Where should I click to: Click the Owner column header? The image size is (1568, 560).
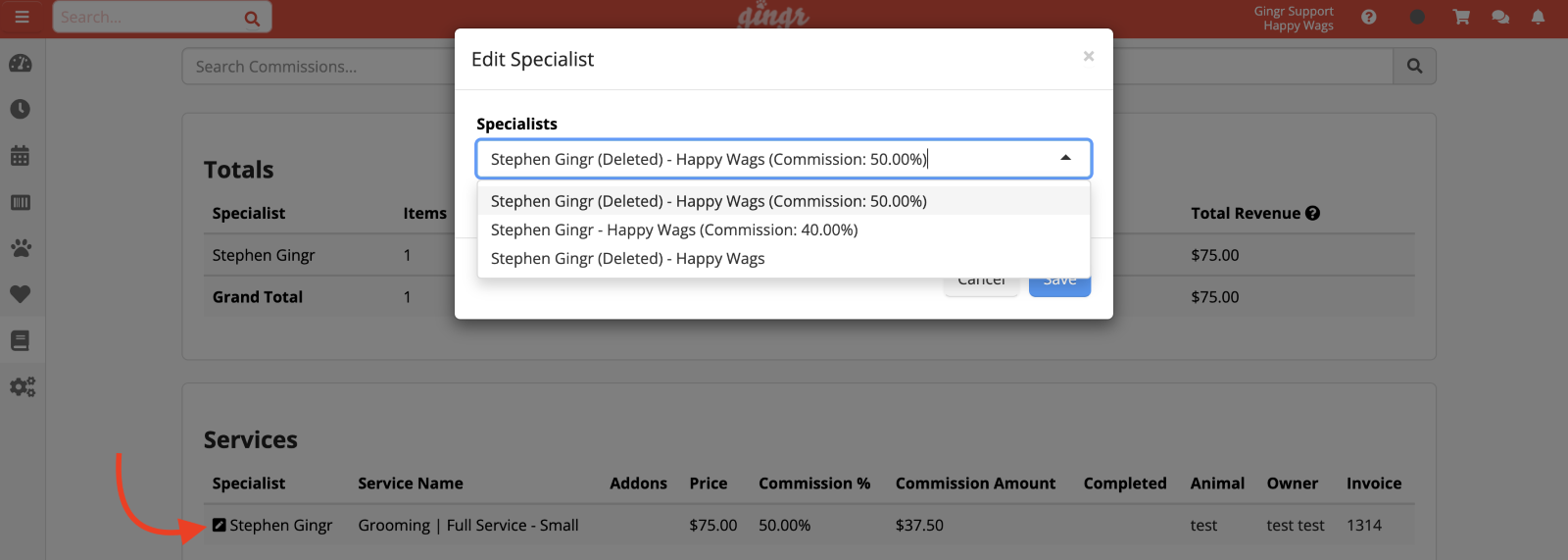1292,483
